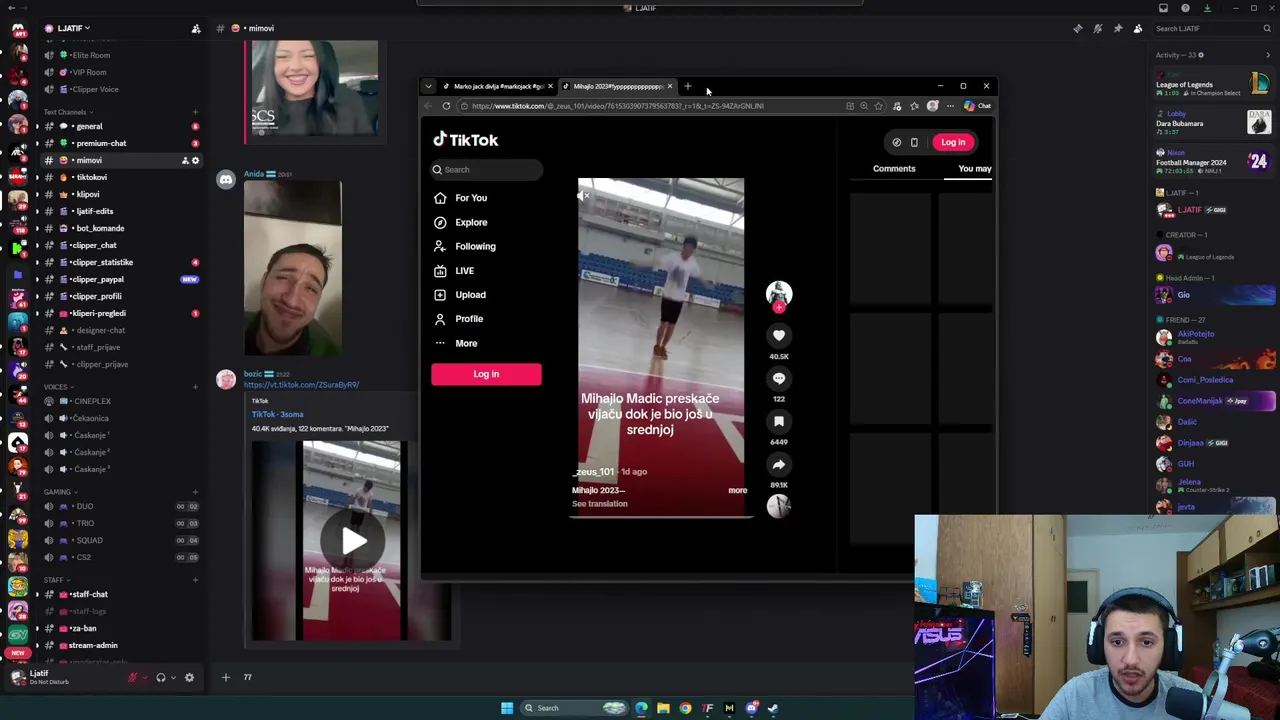1280x720 pixels.
Task: Follow the creator with the plus badge
Action: point(779,307)
